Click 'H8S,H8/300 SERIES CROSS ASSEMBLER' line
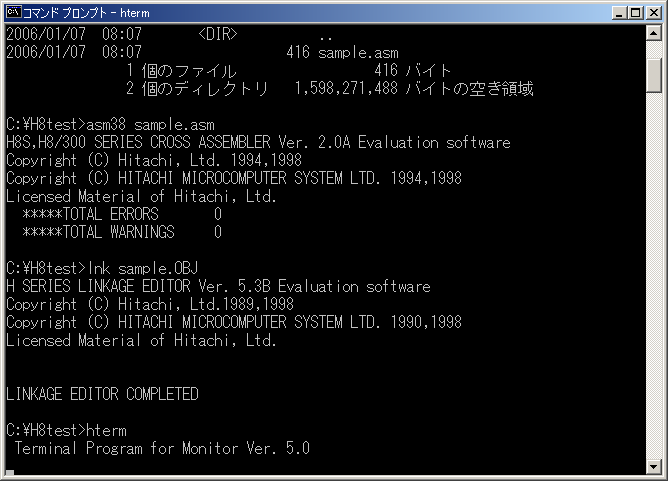This screenshot has height=481, width=668. [258, 142]
